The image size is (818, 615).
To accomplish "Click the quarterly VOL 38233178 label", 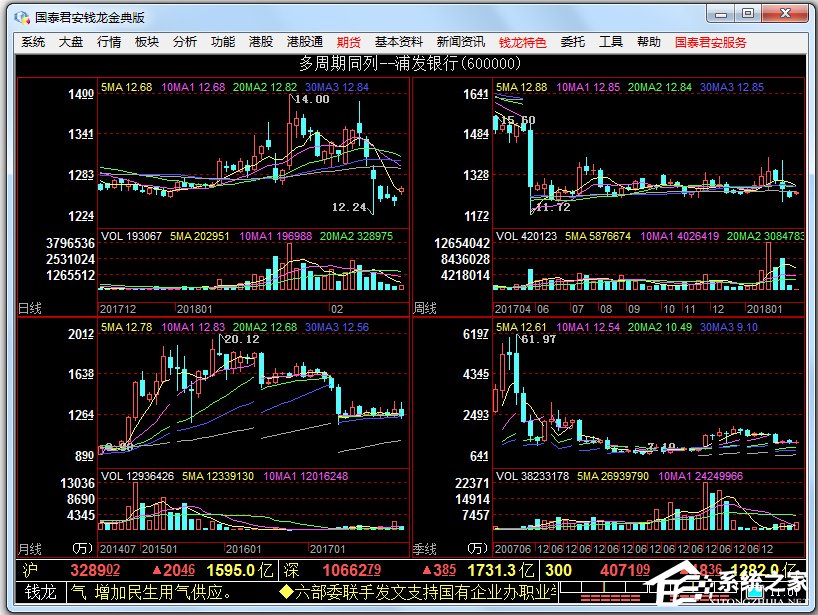I will (x=532, y=476).
